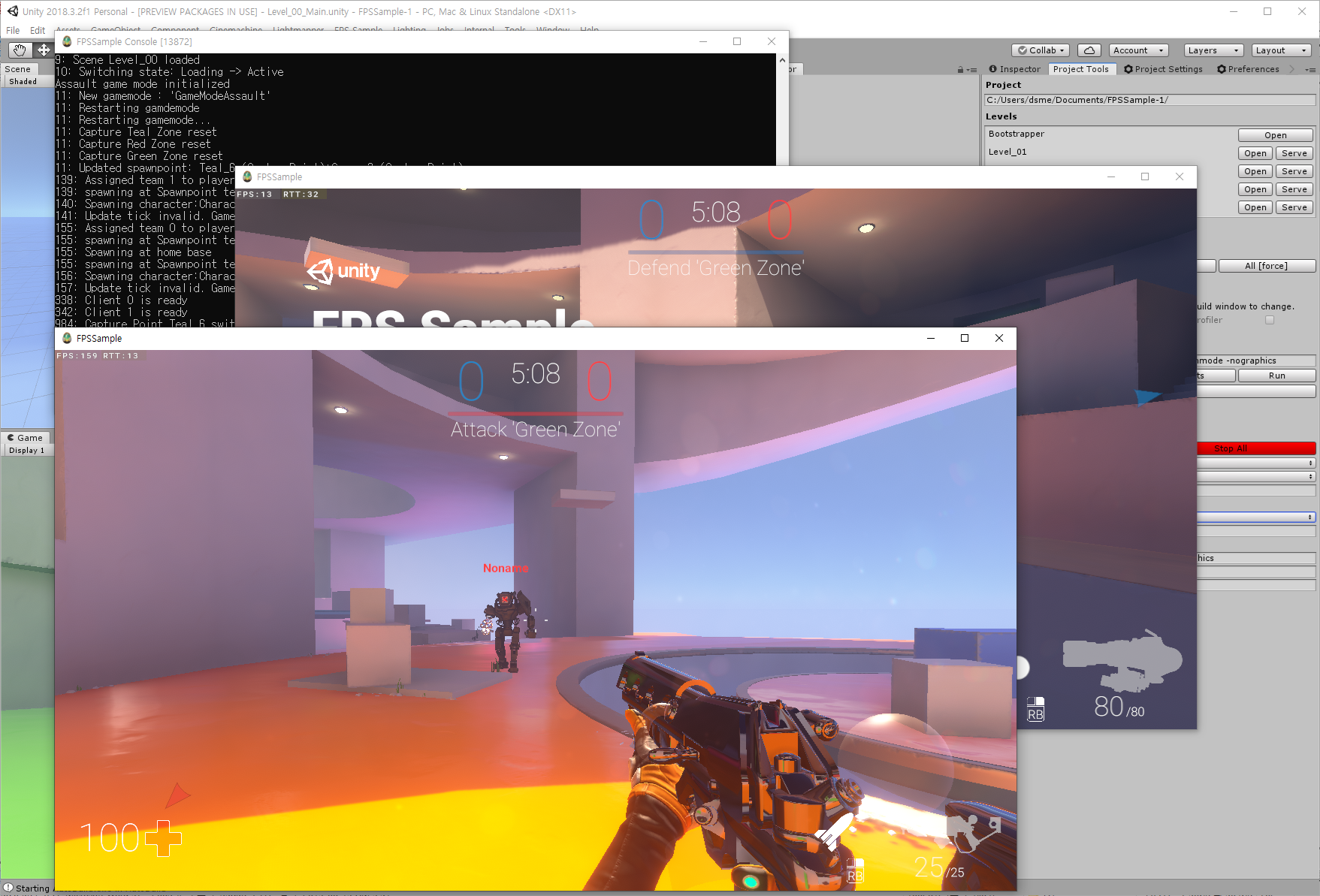The width and height of the screenshot is (1320, 896).
Task: Click the tab overflow arrow after Preferences
Action: click(1291, 69)
